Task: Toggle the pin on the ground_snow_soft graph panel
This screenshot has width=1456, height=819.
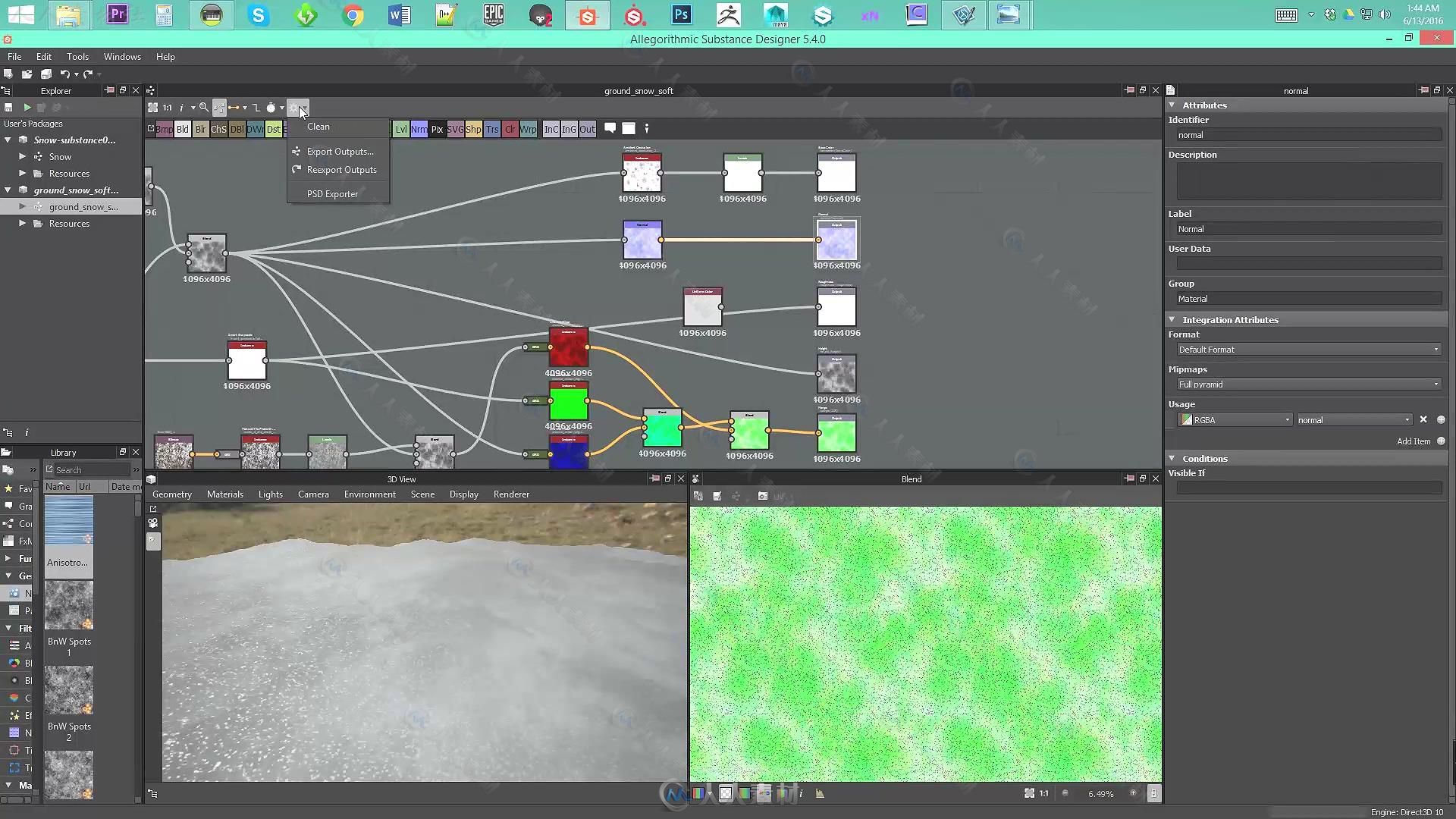Action: coord(1129,90)
